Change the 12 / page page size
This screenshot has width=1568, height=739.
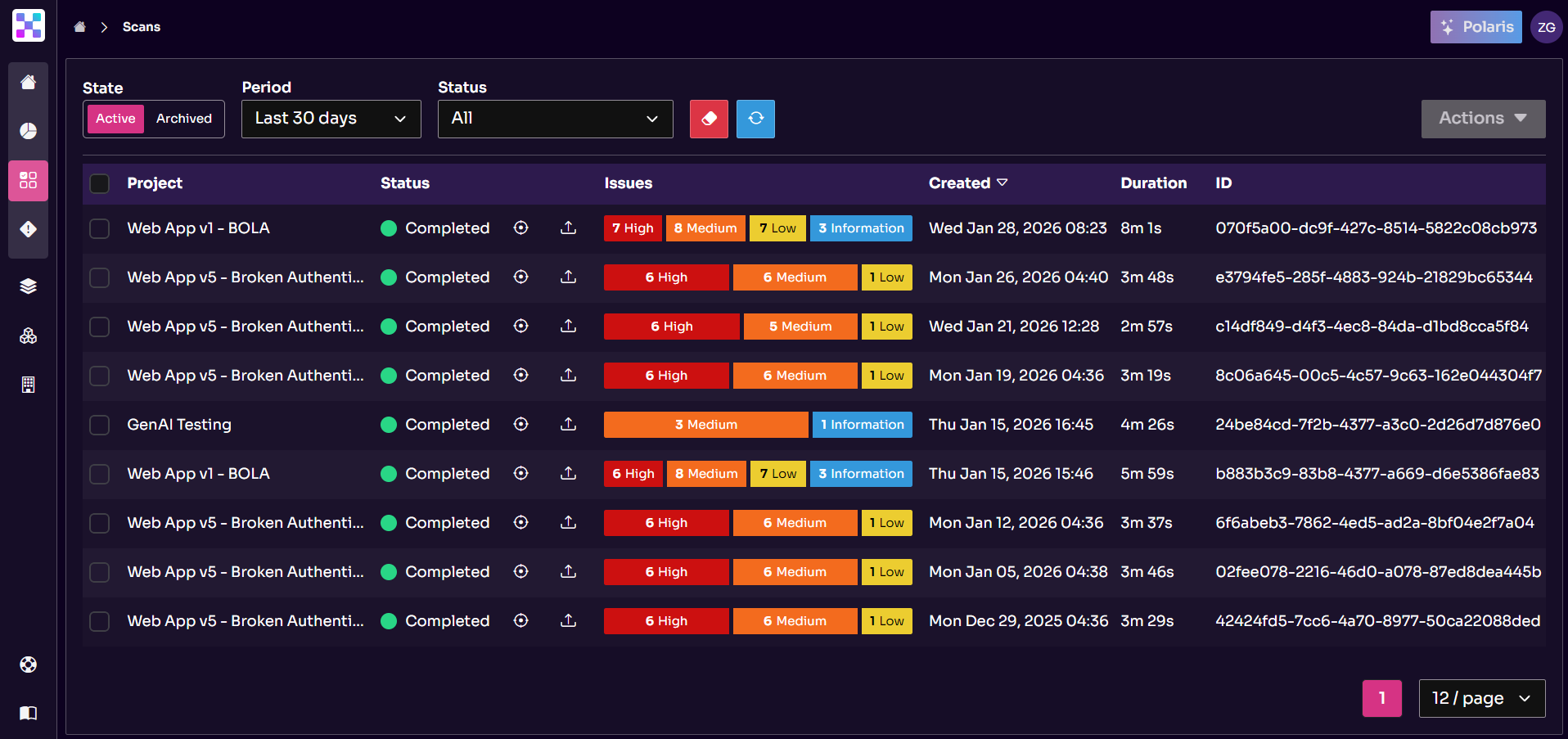tap(1481, 698)
